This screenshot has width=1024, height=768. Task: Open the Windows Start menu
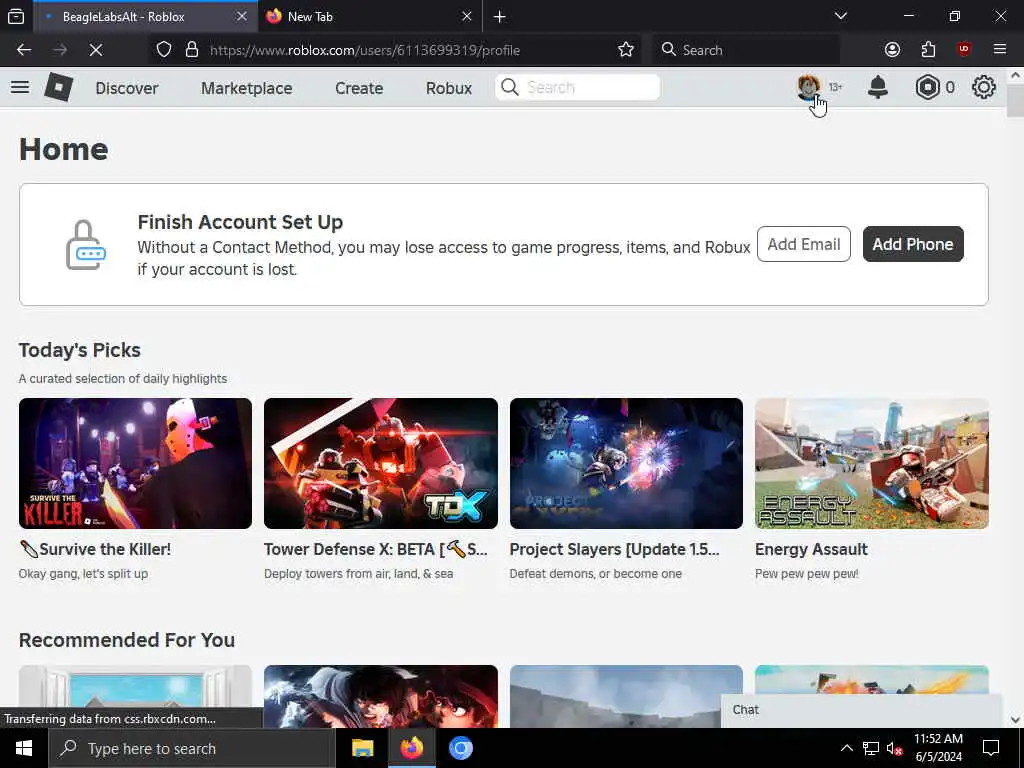[24, 748]
